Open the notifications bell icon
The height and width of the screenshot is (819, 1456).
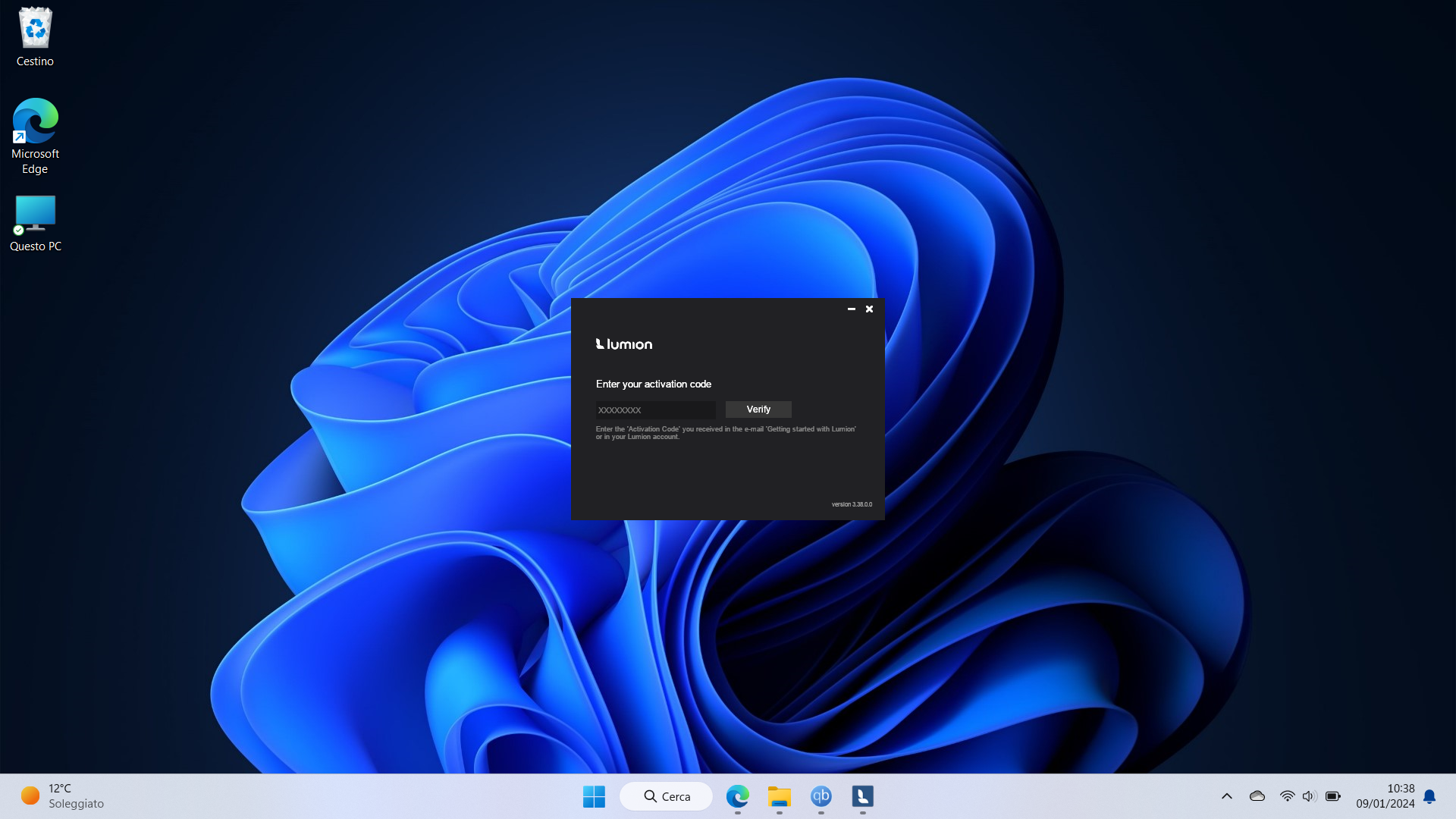[x=1429, y=796]
